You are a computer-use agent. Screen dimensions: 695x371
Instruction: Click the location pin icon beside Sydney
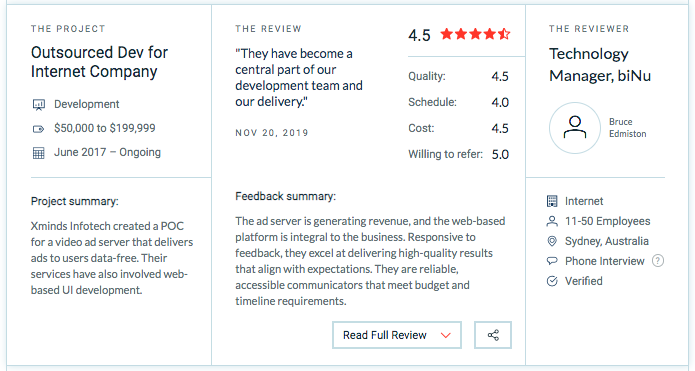[x=552, y=241]
